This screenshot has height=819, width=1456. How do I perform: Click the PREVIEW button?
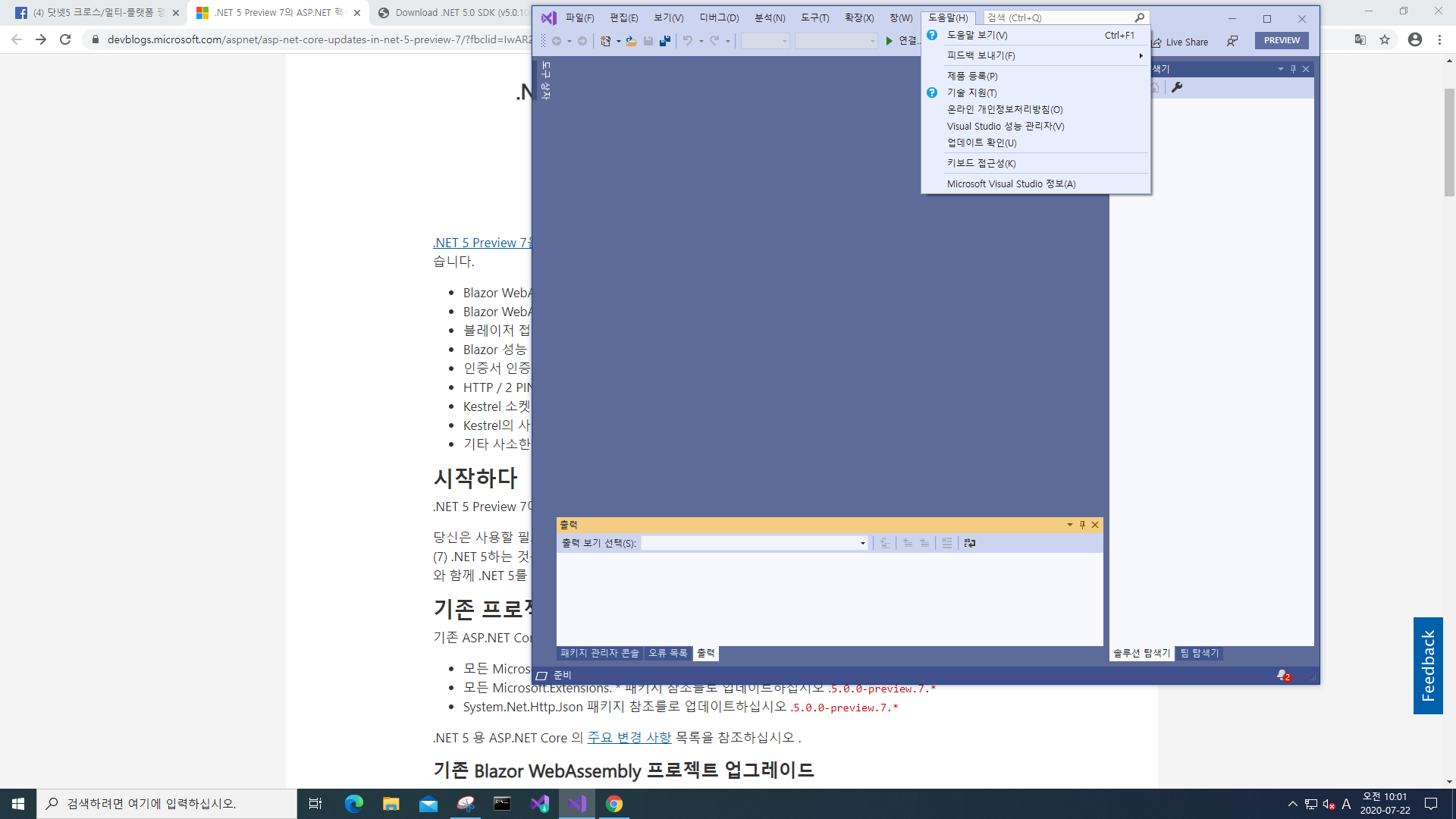(x=1282, y=40)
